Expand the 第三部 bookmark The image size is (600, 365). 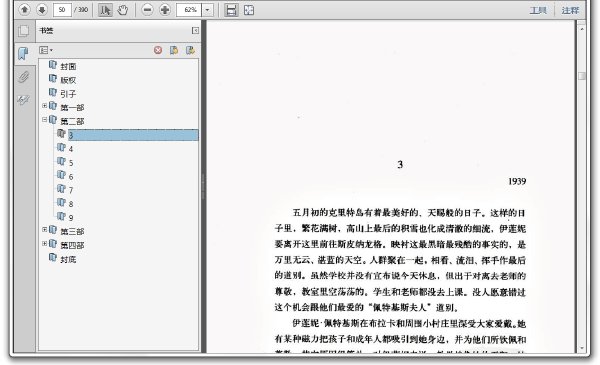[x=44, y=230]
